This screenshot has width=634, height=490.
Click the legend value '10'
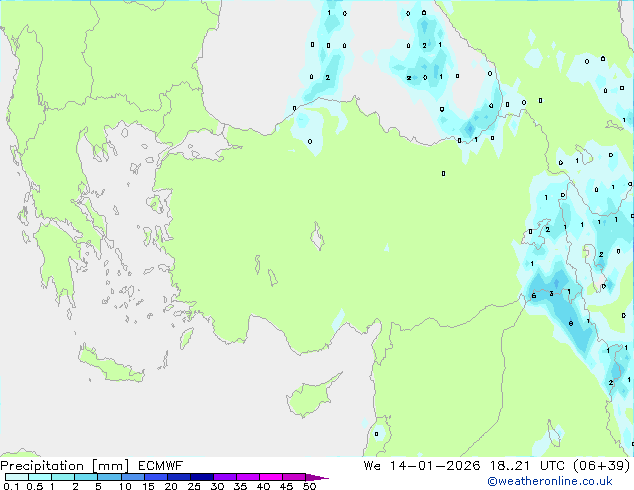pos(125,486)
